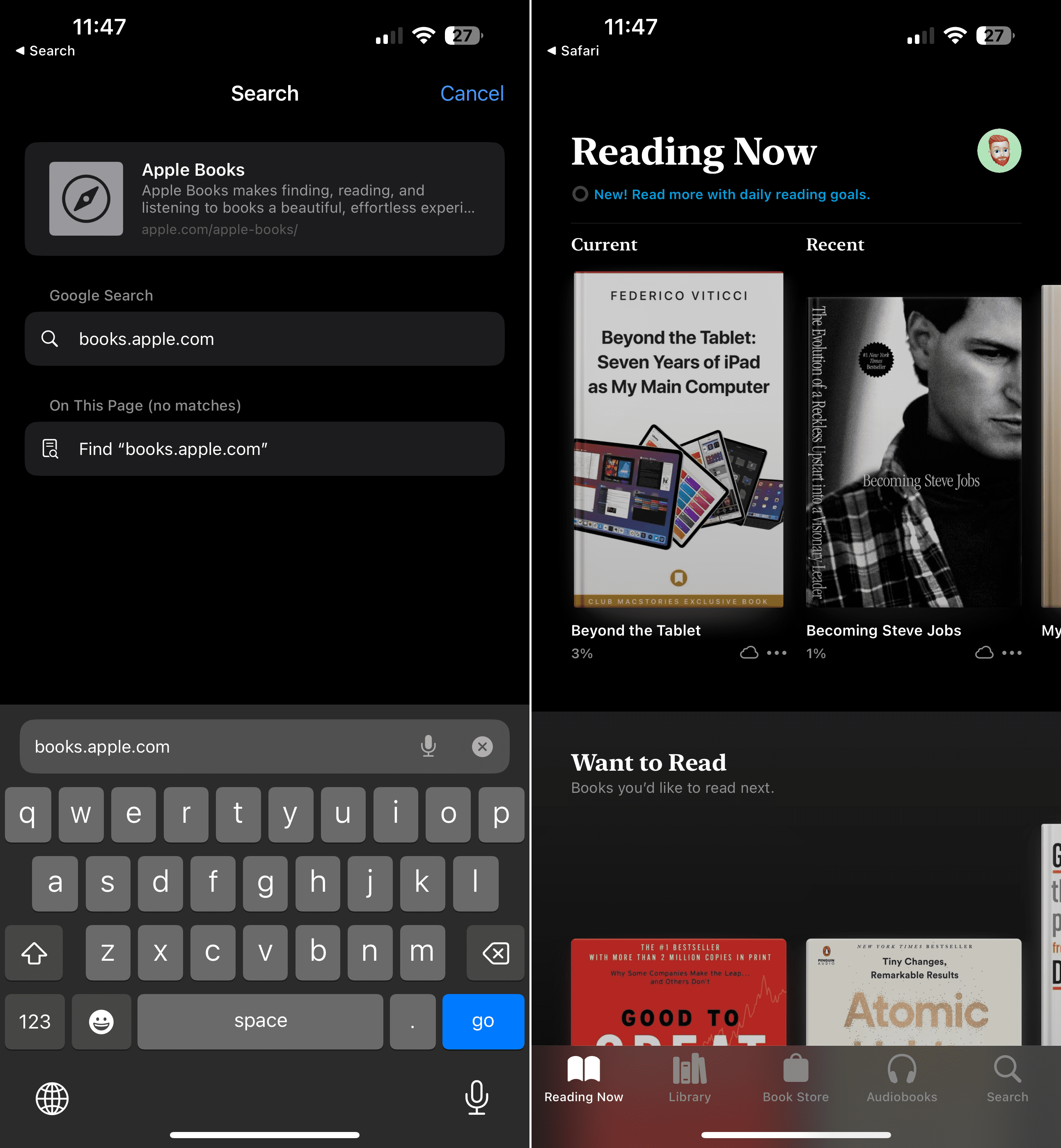Tap the reading goal circle indicator

580,194
